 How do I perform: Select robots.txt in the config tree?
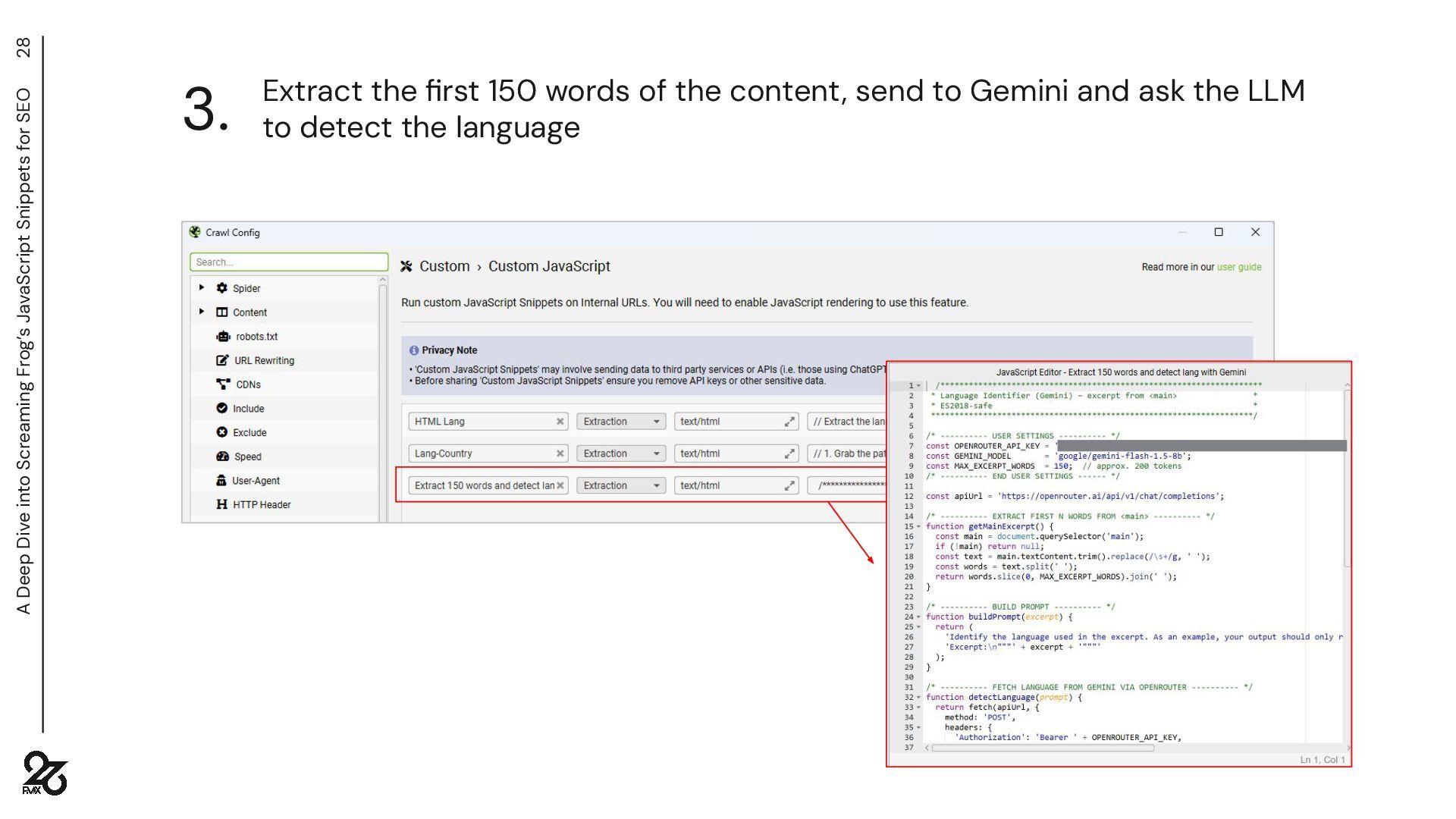[x=256, y=337]
